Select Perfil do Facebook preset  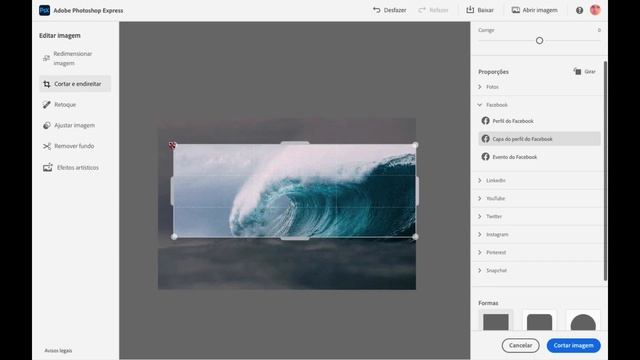[539, 121]
